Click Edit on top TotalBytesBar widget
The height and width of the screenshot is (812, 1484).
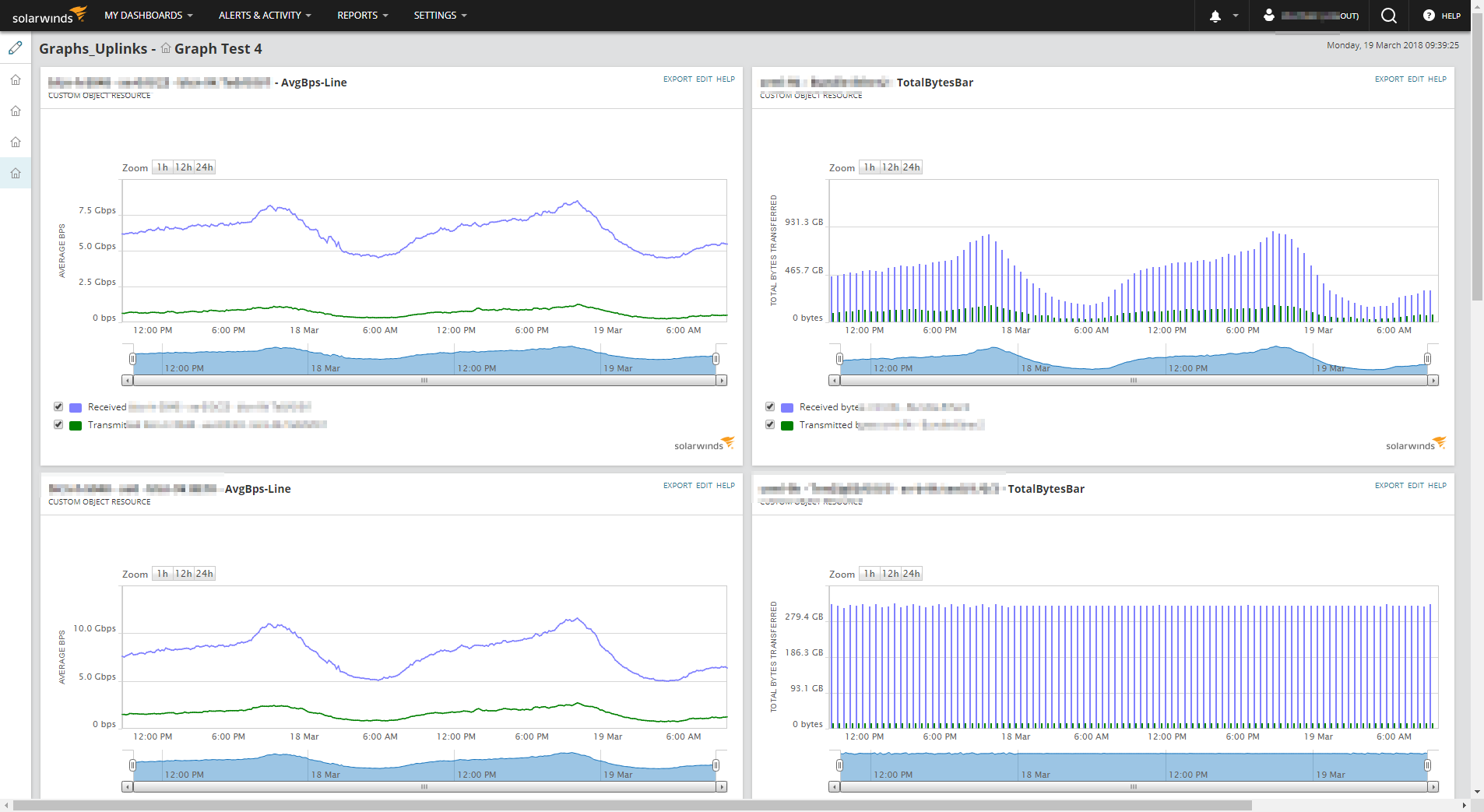pyautogui.click(x=1415, y=79)
